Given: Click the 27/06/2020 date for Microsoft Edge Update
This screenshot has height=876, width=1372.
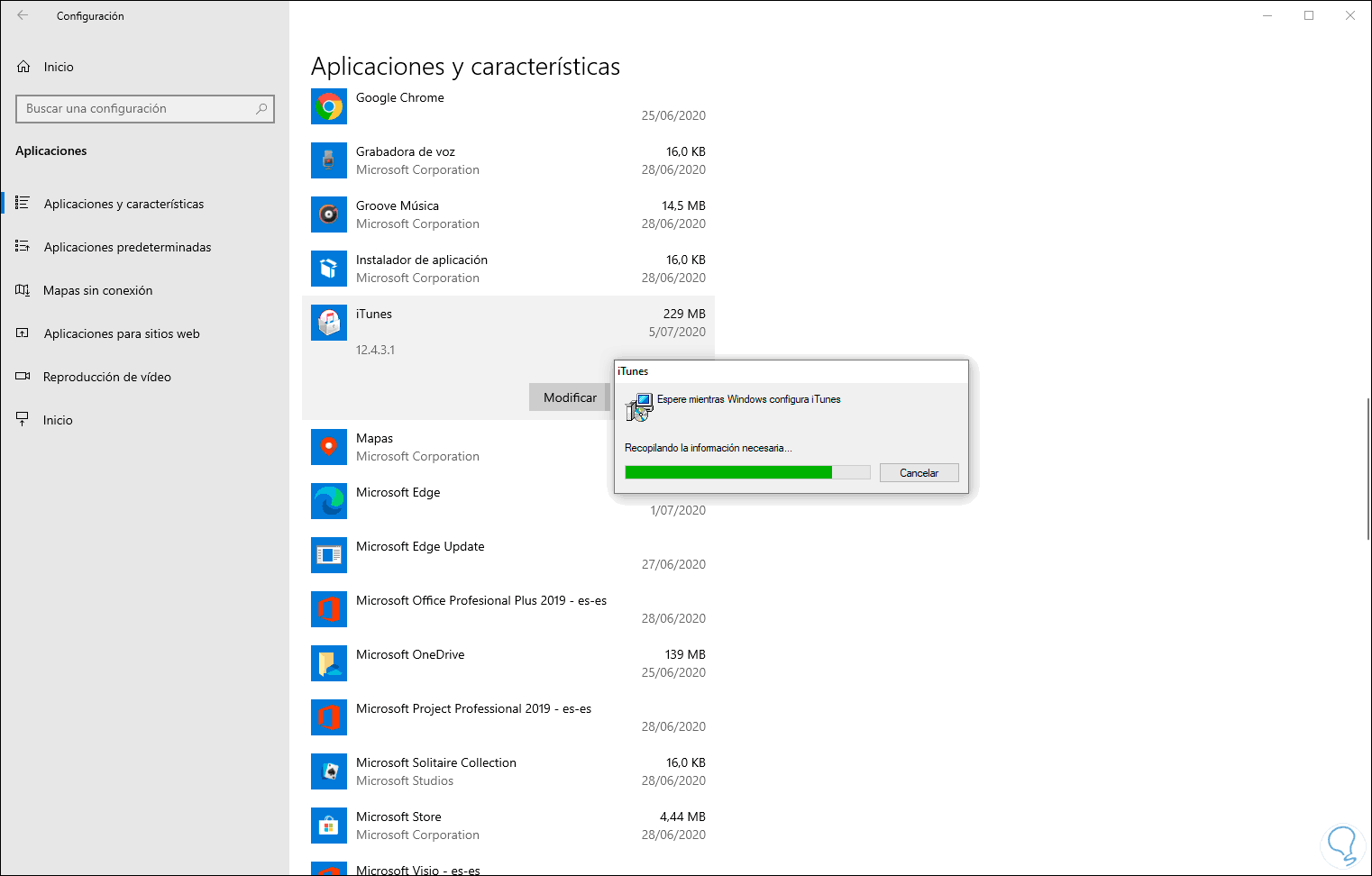Looking at the screenshot, I should pyautogui.click(x=673, y=564).
